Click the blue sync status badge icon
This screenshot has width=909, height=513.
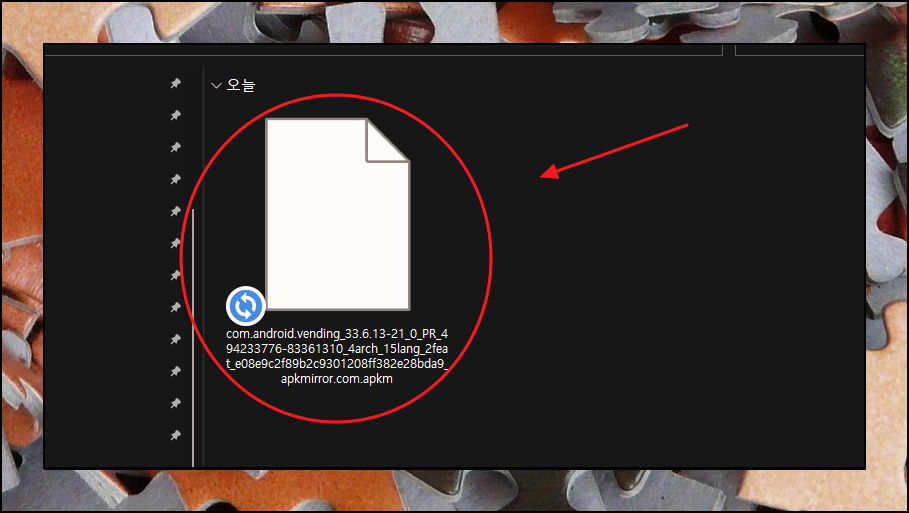click(x=246, y=305)
